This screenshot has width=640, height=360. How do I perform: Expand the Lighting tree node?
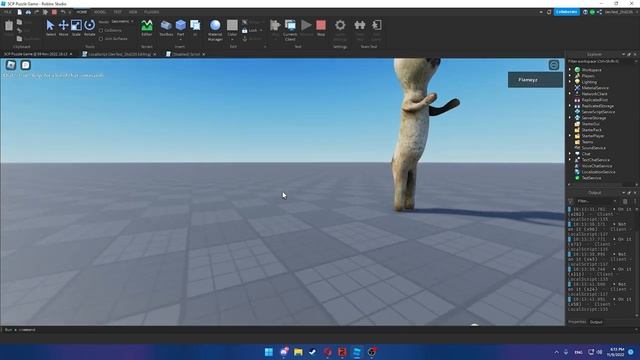[570, 82]
